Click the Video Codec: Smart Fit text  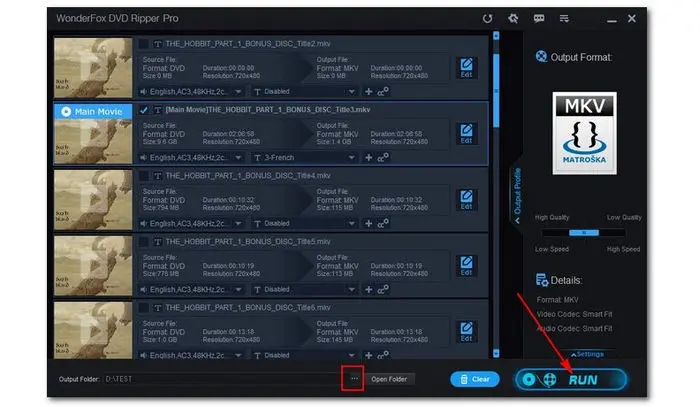(x=574, y=314)
